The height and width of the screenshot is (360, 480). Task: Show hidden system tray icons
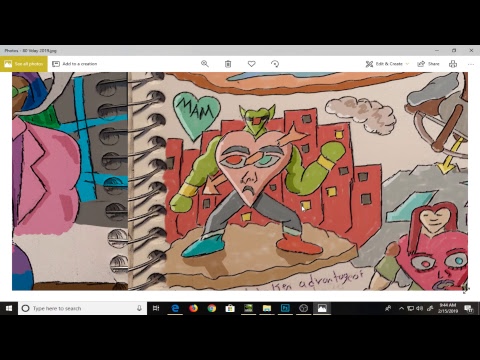click(401, 308)
